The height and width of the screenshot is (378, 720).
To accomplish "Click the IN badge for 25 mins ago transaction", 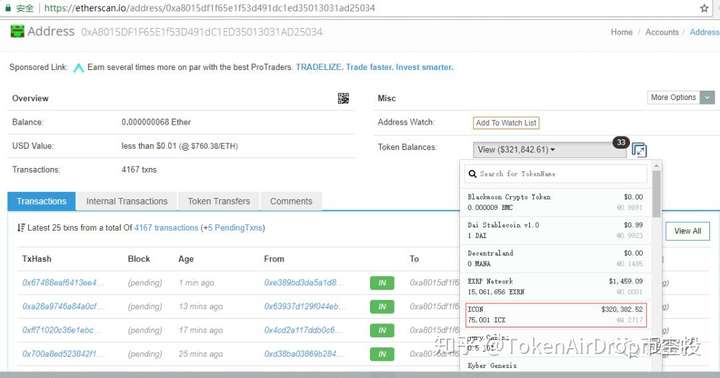I will pos(382,354).
